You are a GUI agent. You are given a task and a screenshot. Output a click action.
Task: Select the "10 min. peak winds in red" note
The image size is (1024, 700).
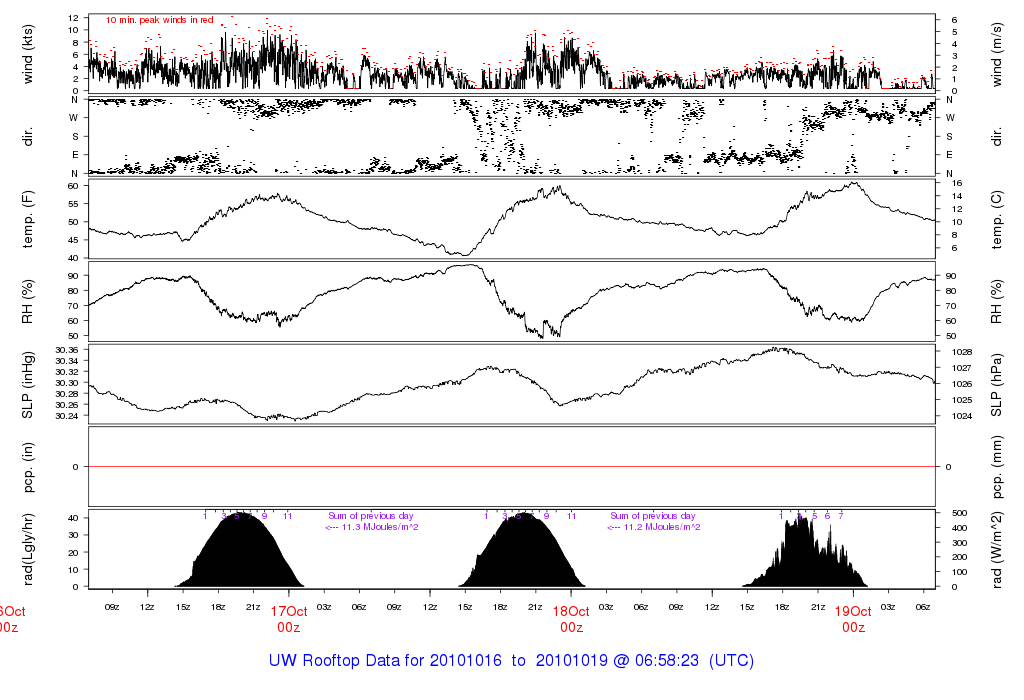(x=160, y=20)
